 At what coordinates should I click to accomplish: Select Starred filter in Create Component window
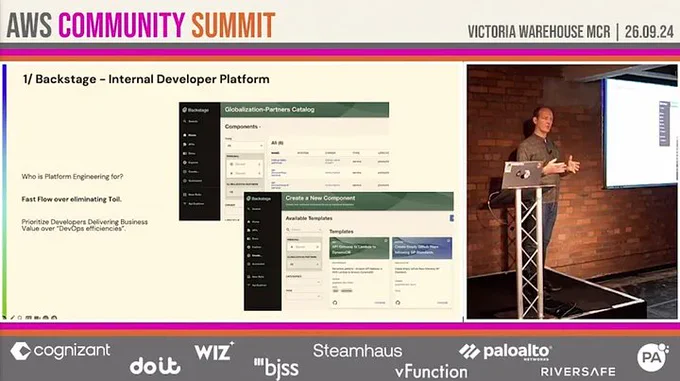pyautogui.click(x=304, y=247)
